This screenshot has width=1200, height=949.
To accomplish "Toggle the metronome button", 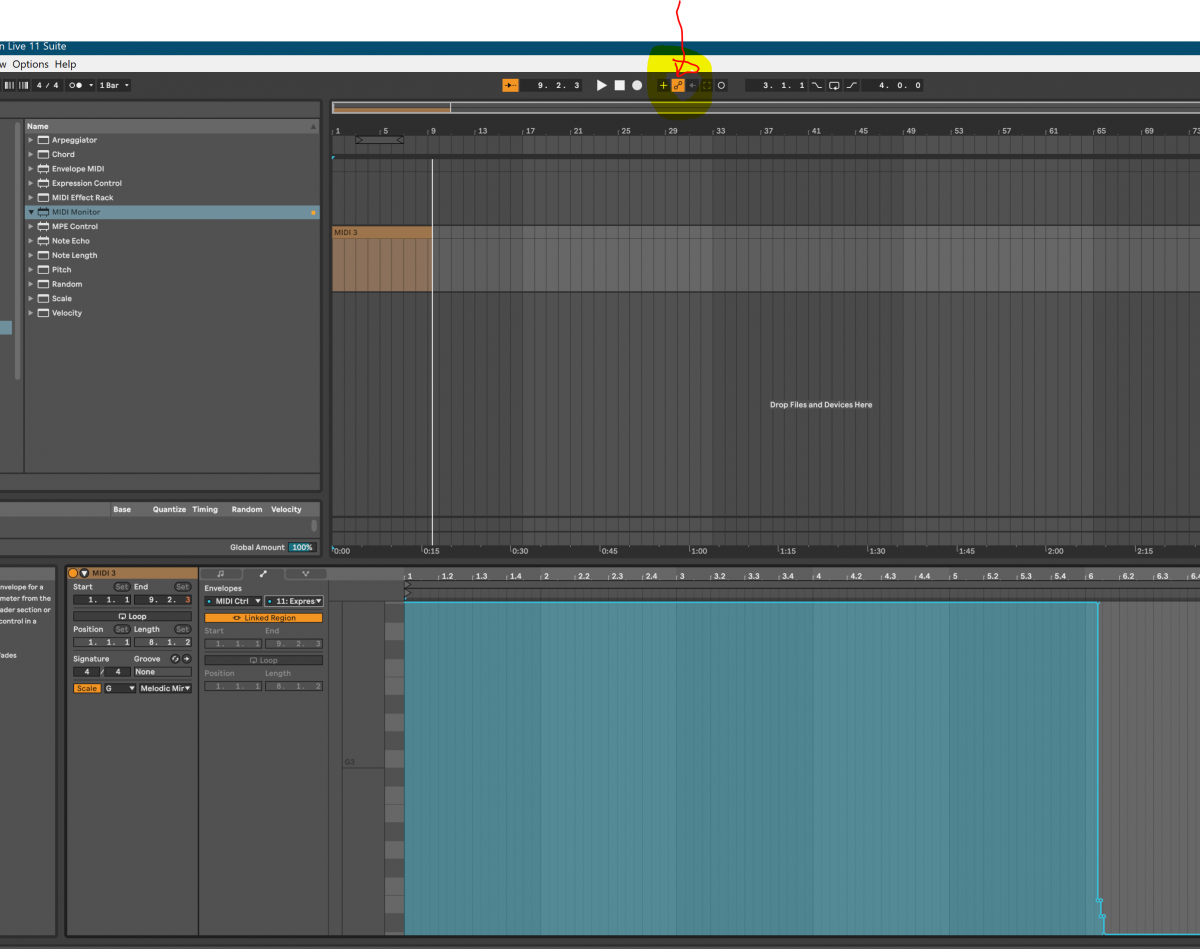I will (x=76, y=85).
